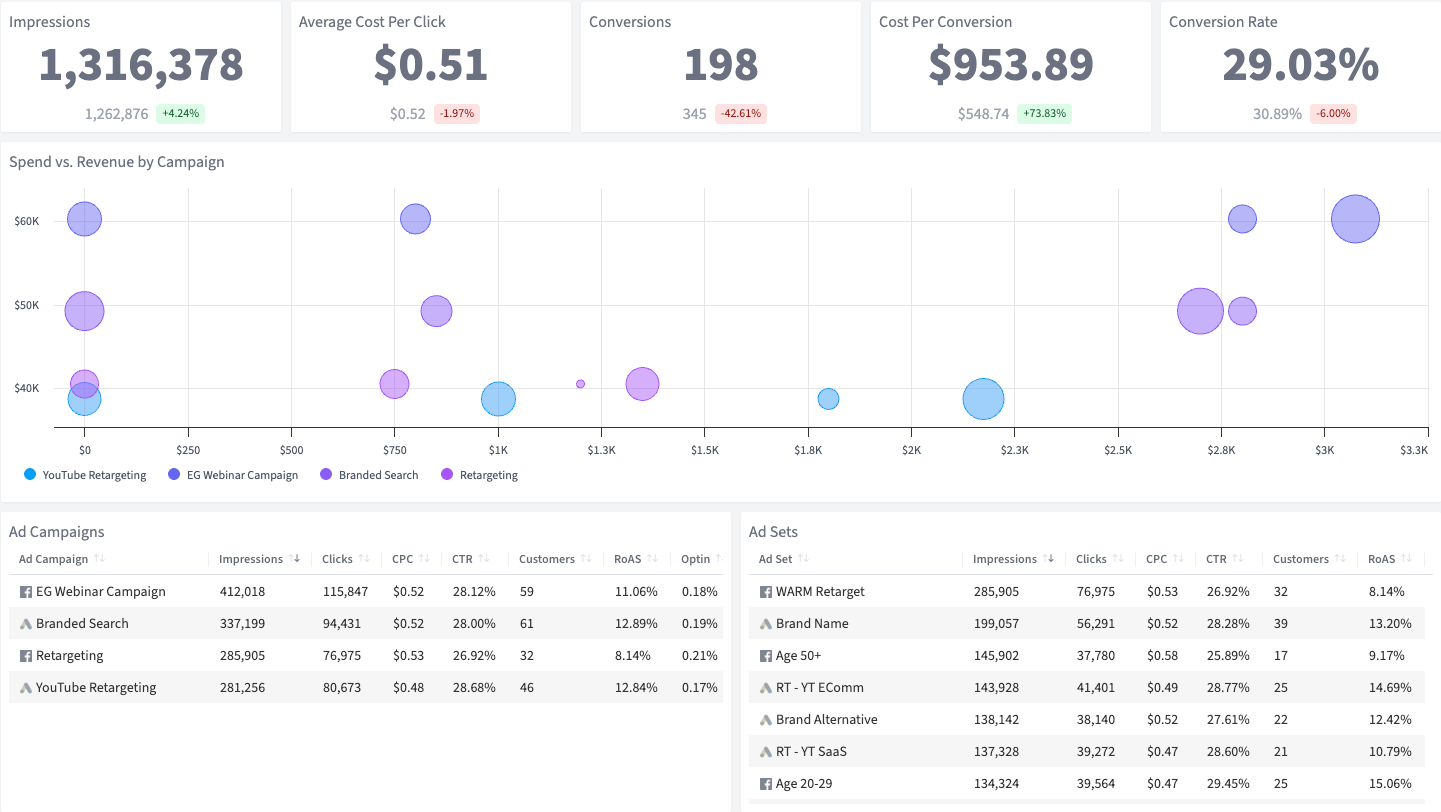1441x812 pixels.
Task: Select the 29.03% Conversion Rate value
Action: coord(1300,65)
